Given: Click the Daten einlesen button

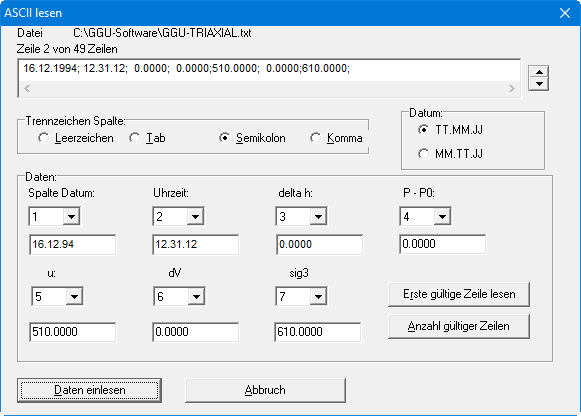Looking at the screenshot, I should click(x=89, y=390).
